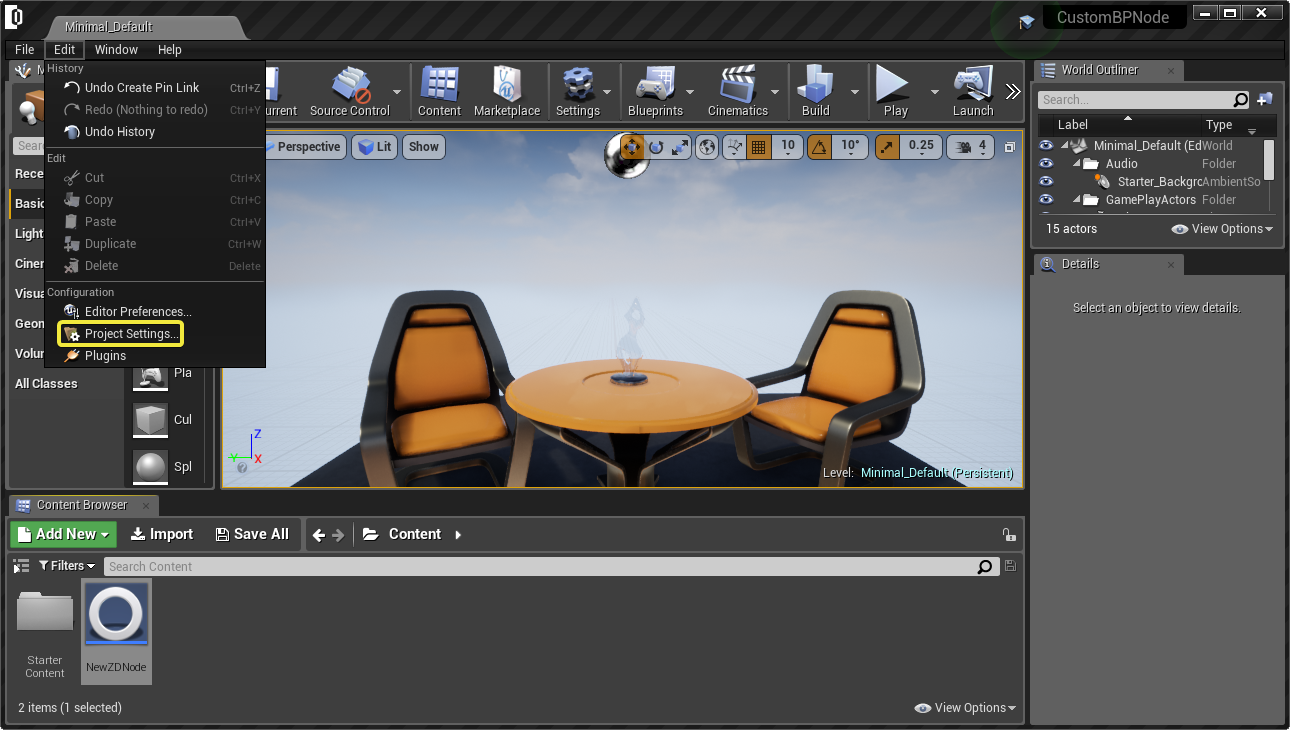
Task: Open the Window menu
Action: click(116, 50)
